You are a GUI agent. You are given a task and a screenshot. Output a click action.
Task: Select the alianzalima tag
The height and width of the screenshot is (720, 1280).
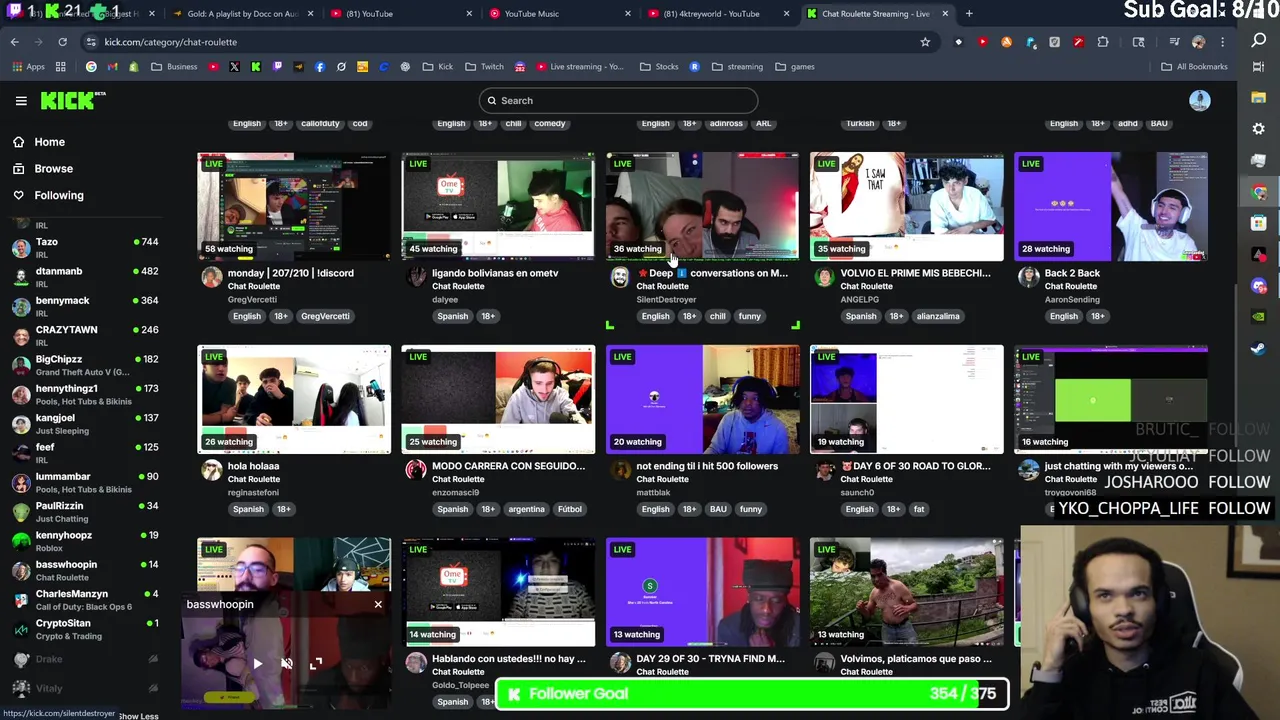(x=938, y=316)
